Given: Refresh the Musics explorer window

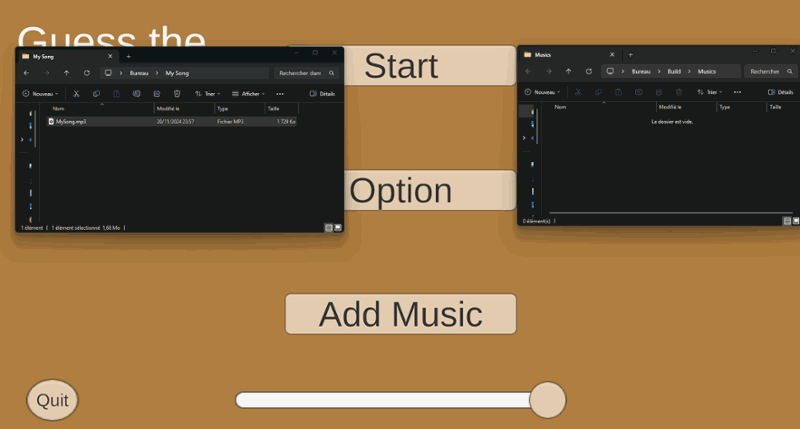Looking at the screenshot, I should coord(589,71).
